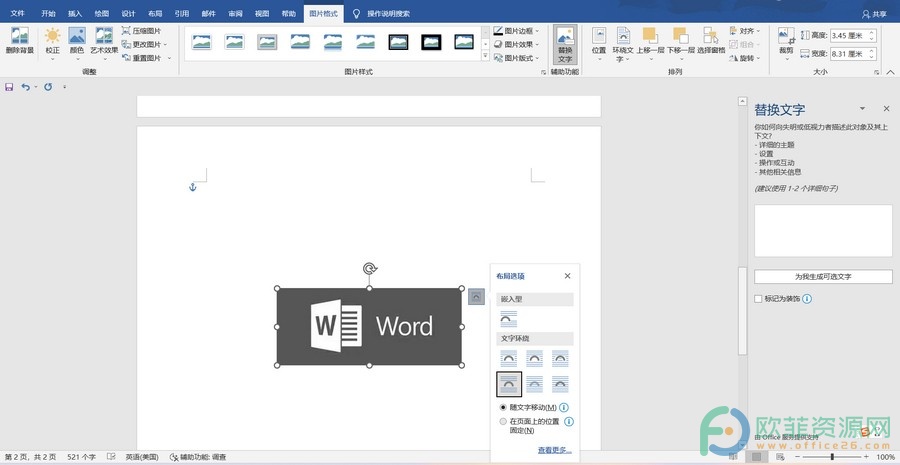Click the 为我生成可选文字 button
The image size is (900, 465).
(823, 277)
